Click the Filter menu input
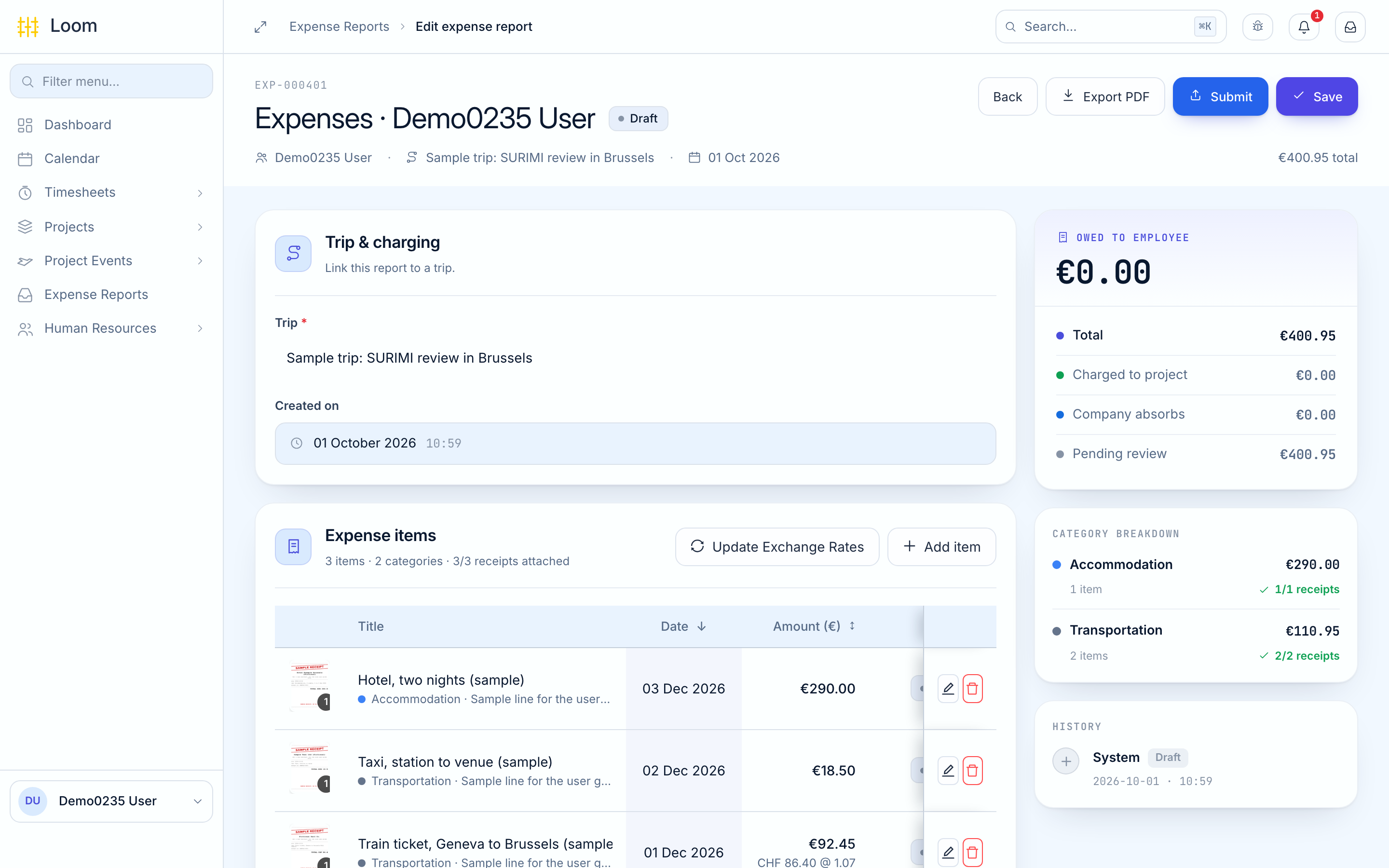The image size is (1389, 868). (111, 81)
